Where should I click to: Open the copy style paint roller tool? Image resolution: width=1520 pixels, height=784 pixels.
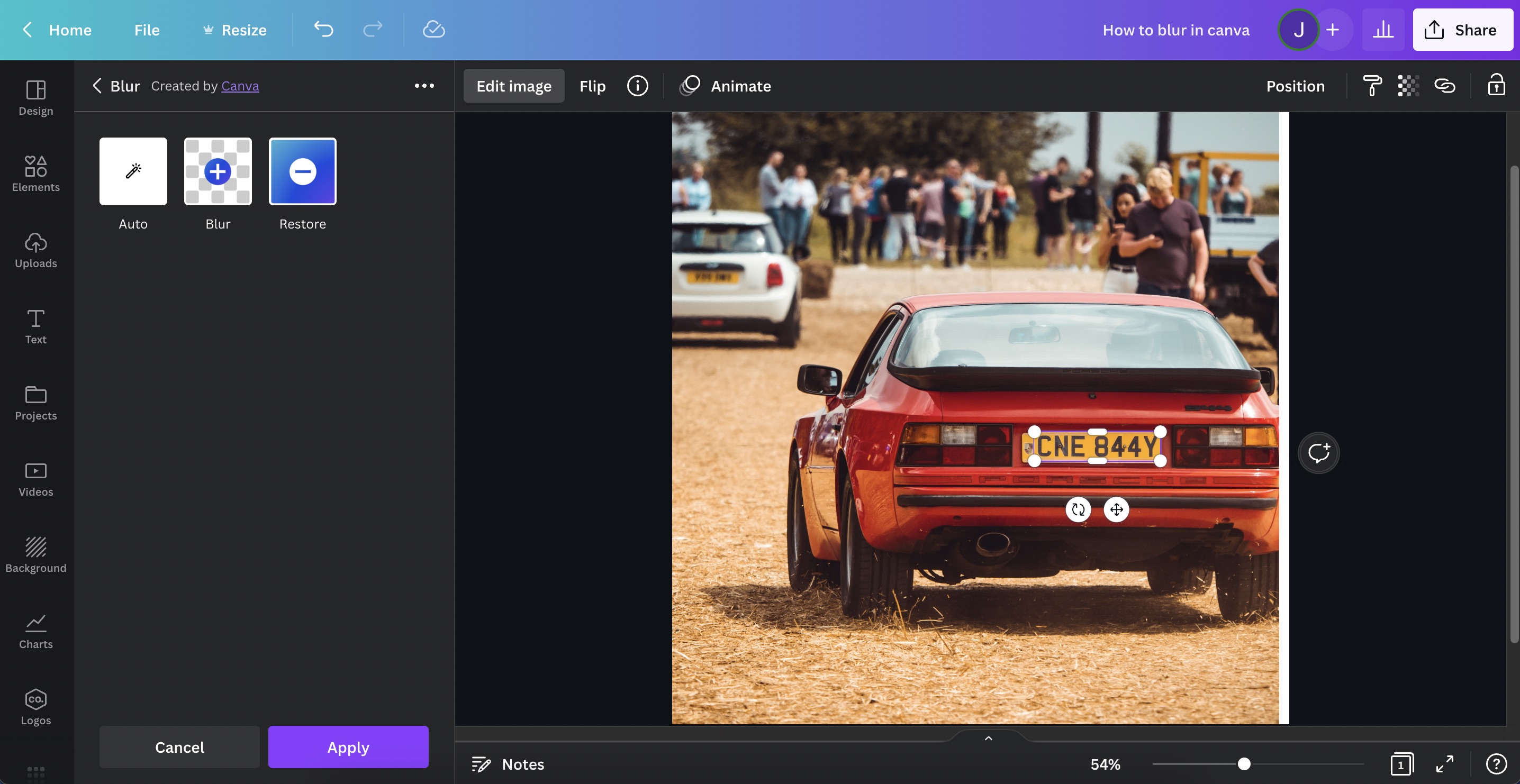coord(1371,86)
